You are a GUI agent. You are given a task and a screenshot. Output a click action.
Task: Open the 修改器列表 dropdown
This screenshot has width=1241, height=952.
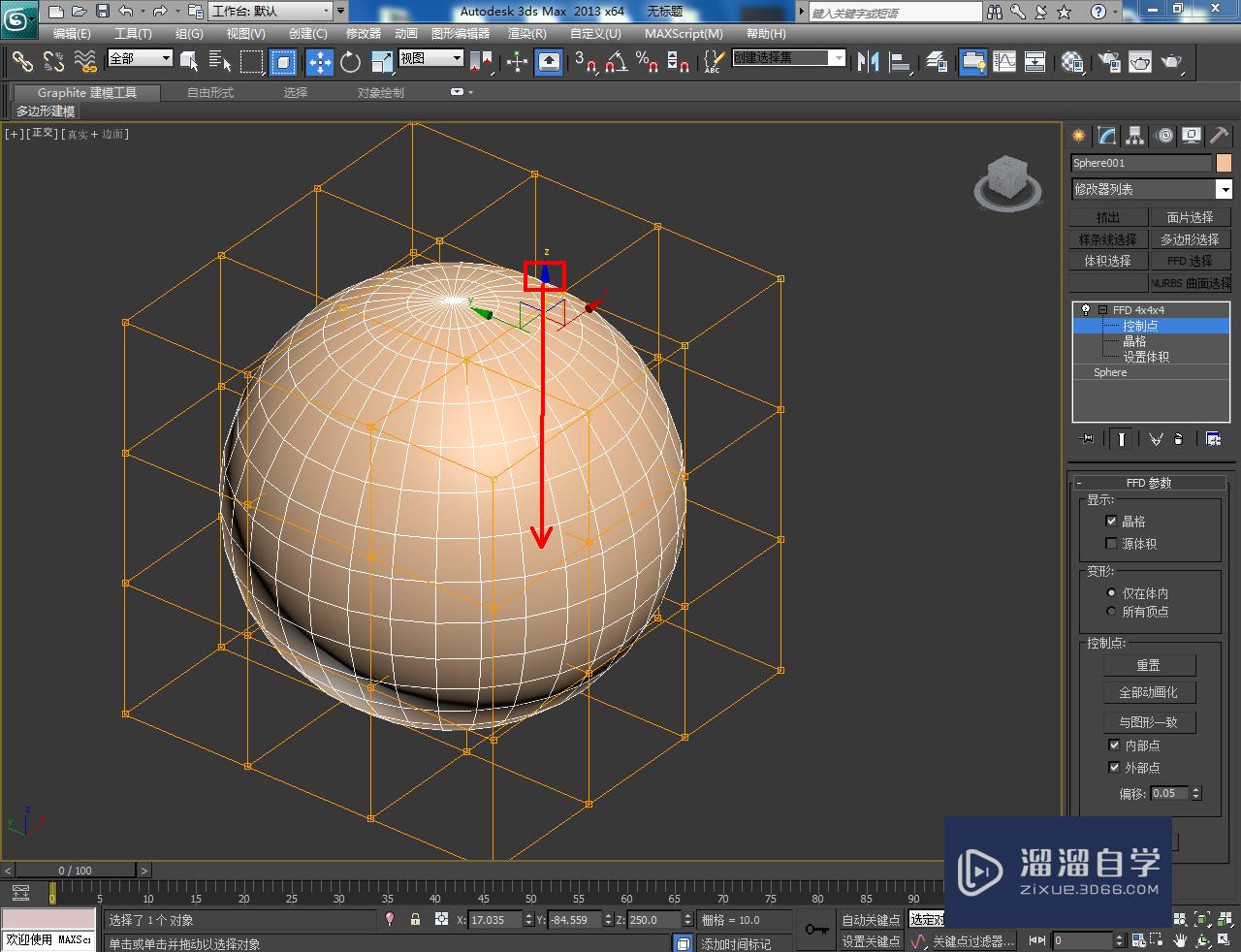(1151, 189)
